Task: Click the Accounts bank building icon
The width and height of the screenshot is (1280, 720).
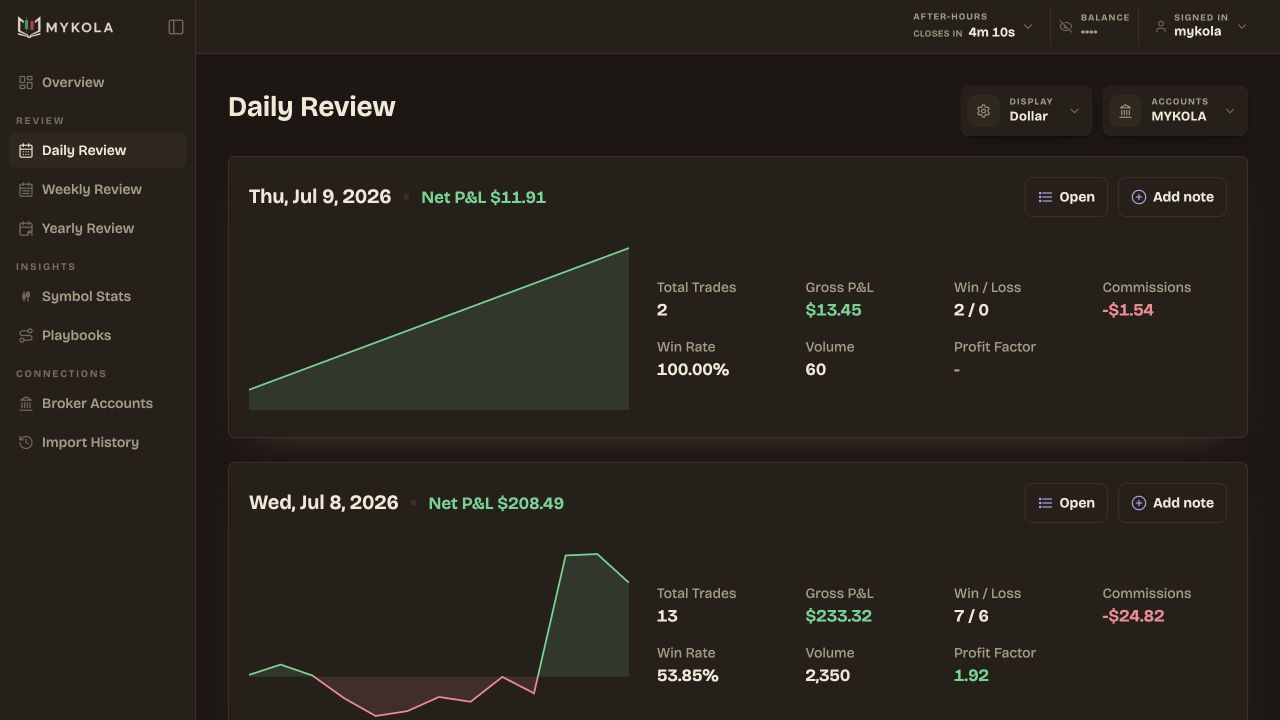Action: (1125, 111)
